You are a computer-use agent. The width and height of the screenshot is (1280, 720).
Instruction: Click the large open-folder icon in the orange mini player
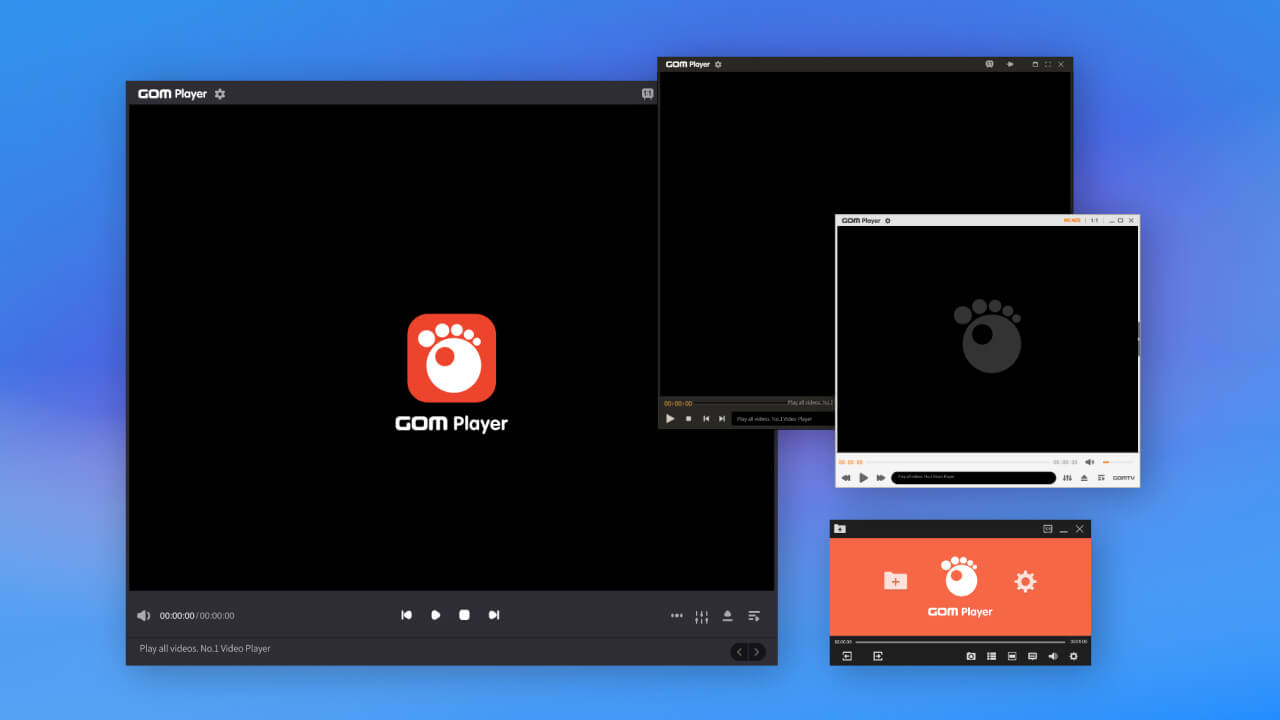(895, 581)
